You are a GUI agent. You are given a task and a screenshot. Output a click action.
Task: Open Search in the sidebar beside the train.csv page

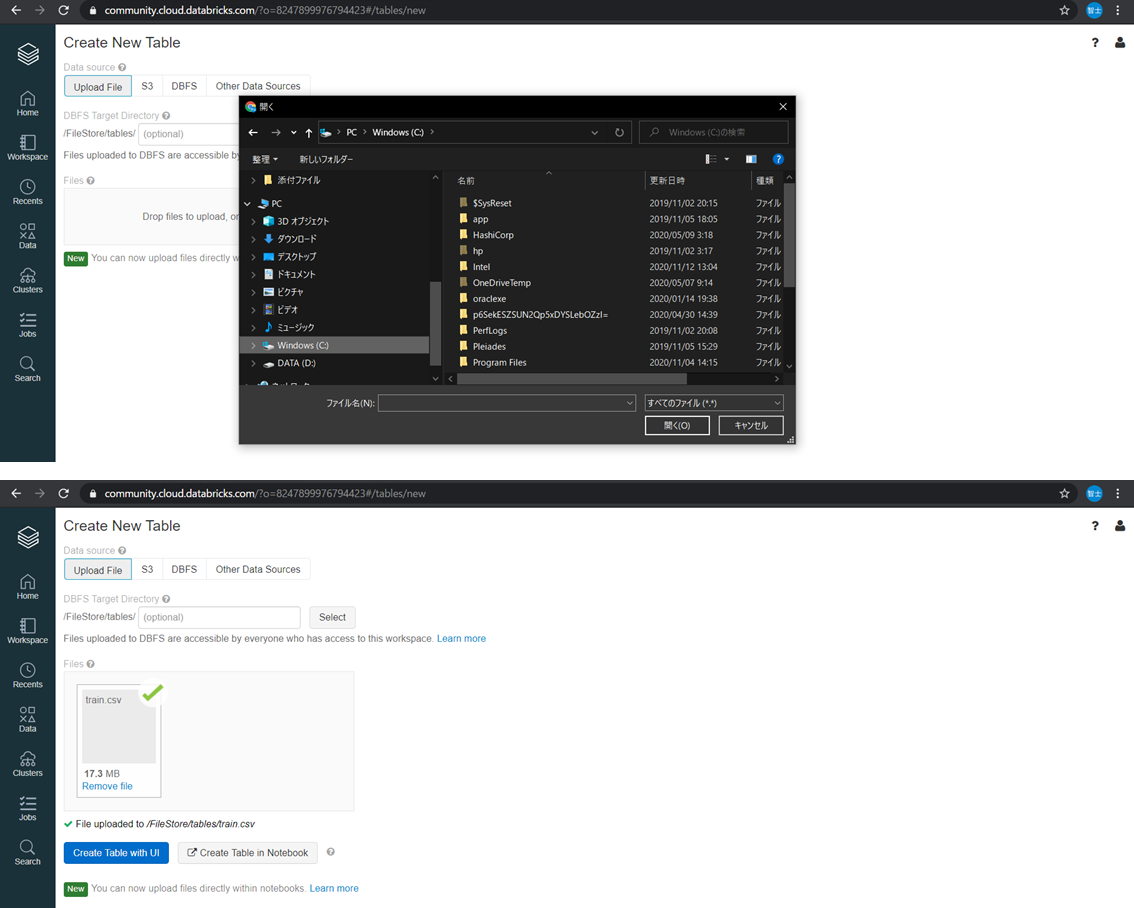pos(27,852)
